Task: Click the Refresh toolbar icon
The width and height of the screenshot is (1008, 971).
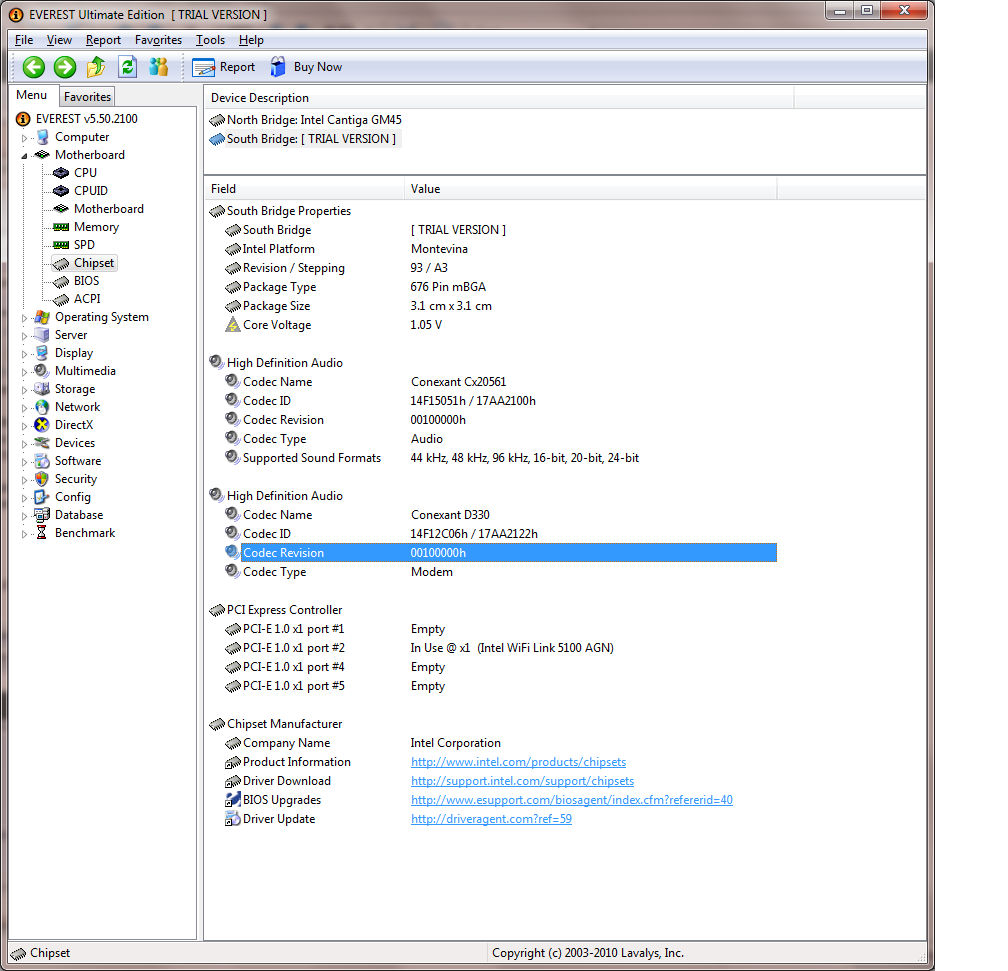Action: tap(127, 67)
